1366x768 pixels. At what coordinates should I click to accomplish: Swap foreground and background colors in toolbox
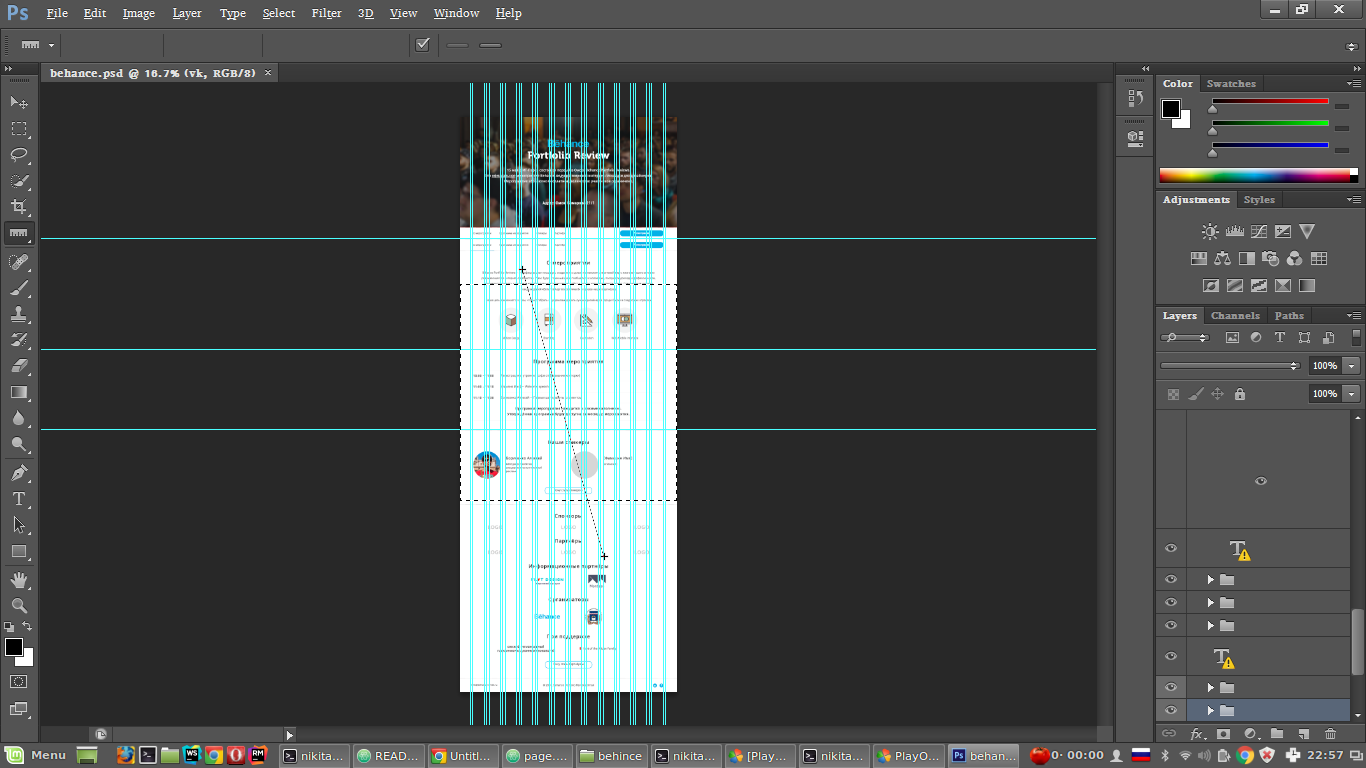point(27,627)
